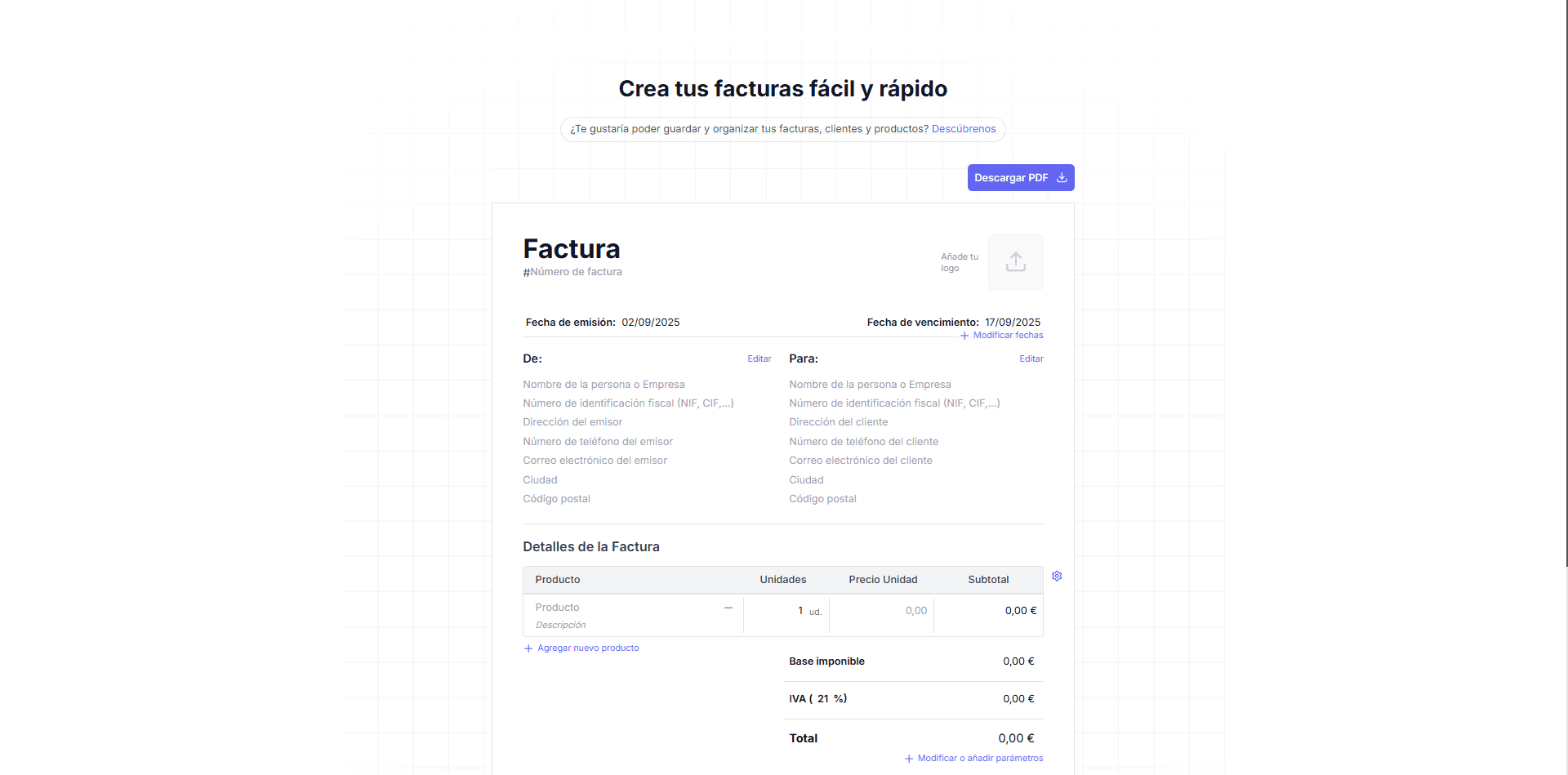Open the ud. unit type selector
This screenshot has width=1568, height=775.
click(x=815, y=612)
